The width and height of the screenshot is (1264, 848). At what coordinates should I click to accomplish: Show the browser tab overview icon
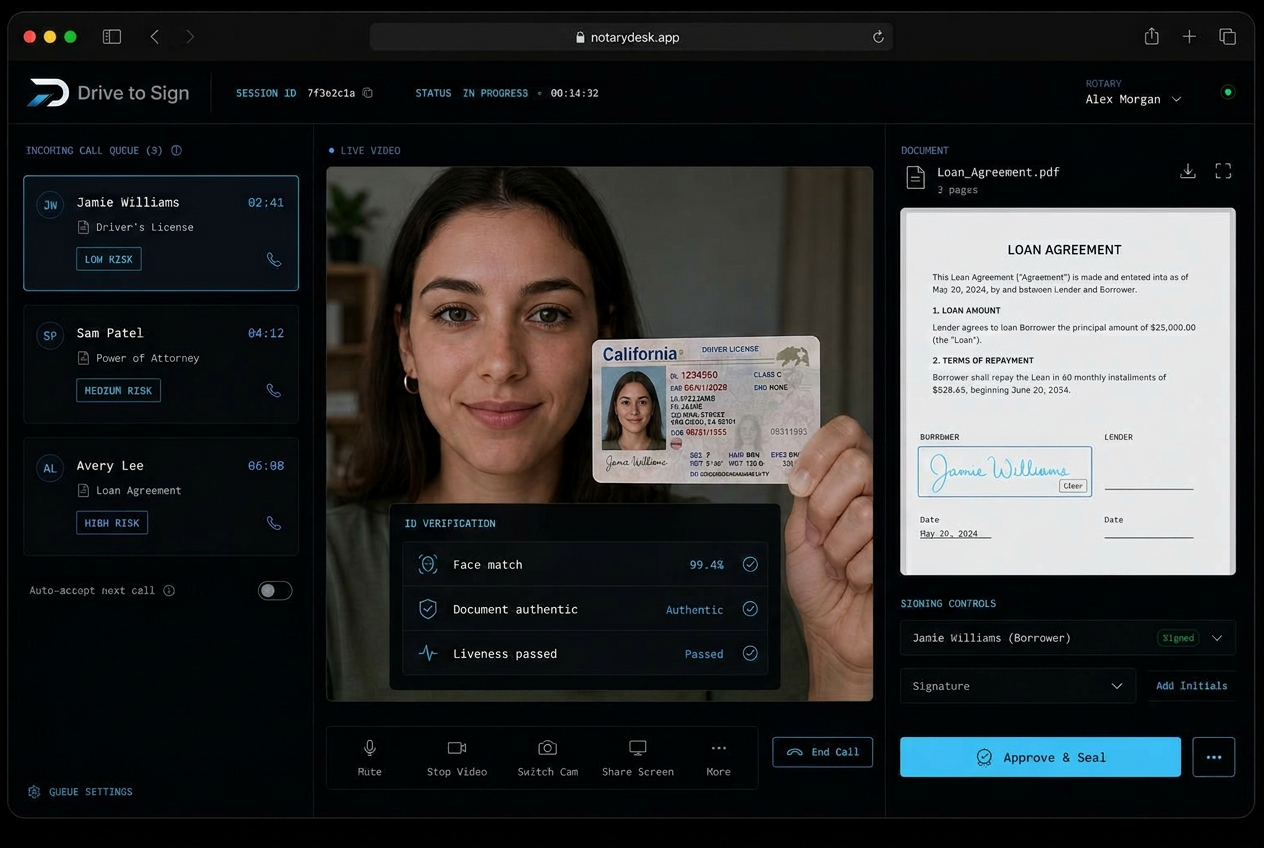pos(1227,37)
